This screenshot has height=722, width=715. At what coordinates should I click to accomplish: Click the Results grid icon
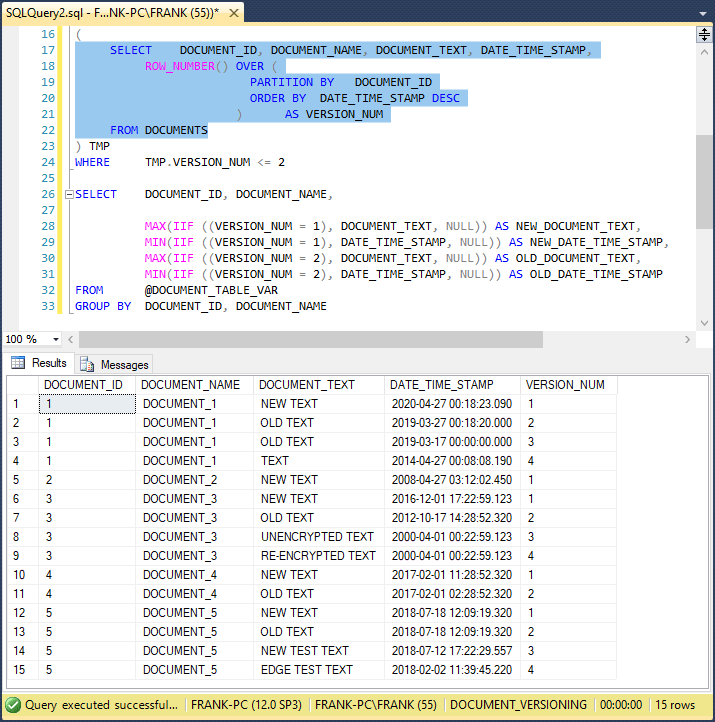pos(18,363)
